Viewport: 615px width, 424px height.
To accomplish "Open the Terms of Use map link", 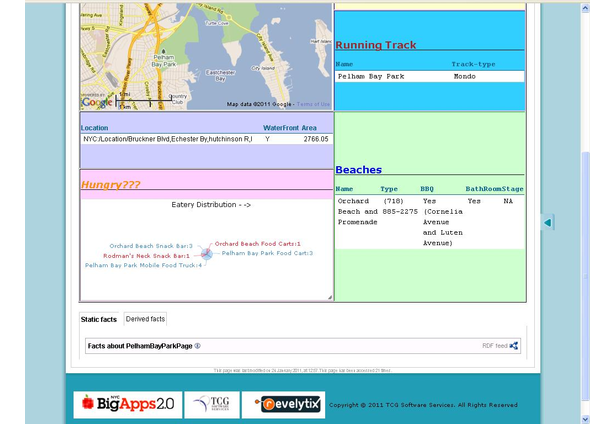I will tap(313, 104).
